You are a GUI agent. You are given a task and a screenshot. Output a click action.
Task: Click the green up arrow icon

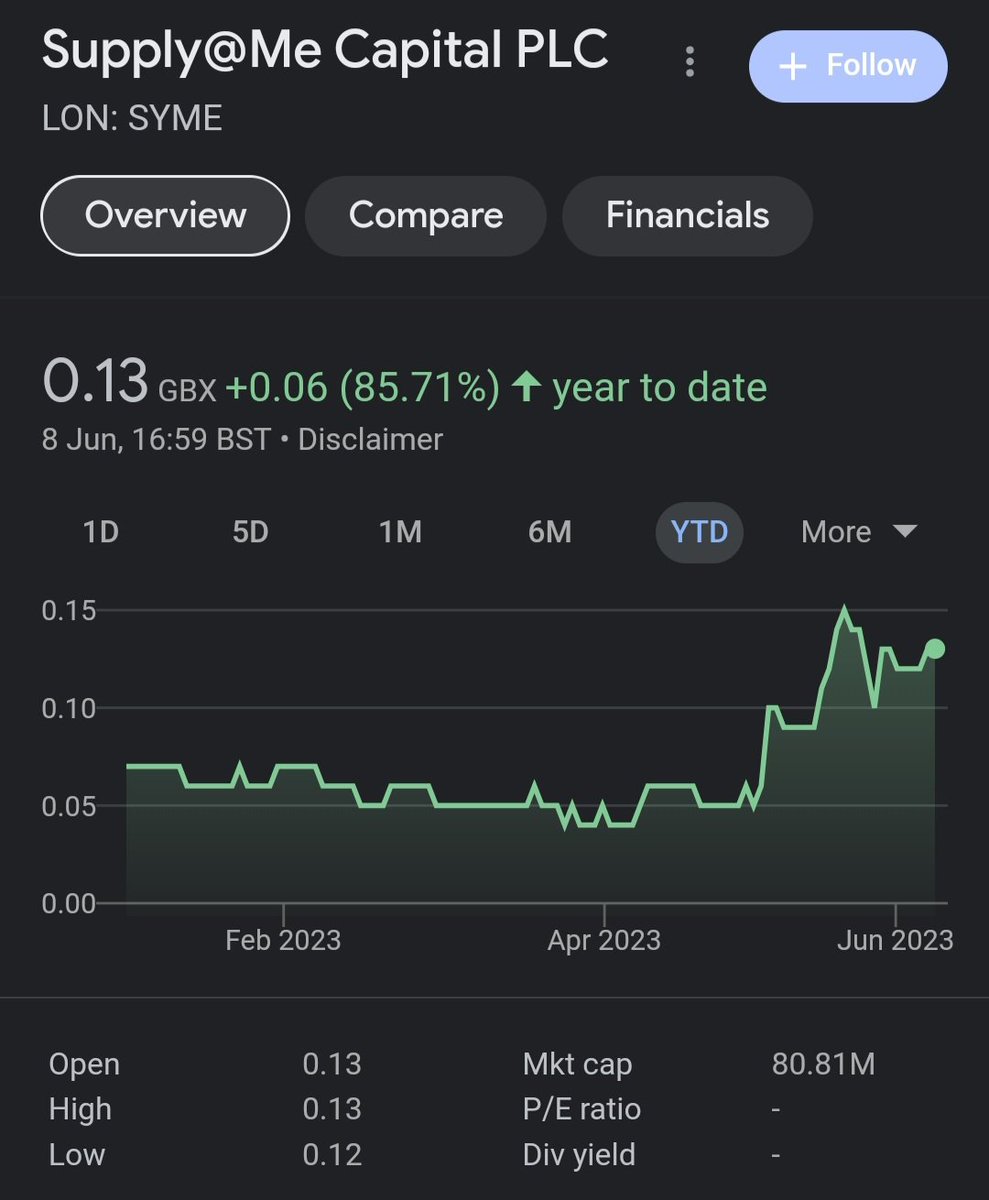527,387
